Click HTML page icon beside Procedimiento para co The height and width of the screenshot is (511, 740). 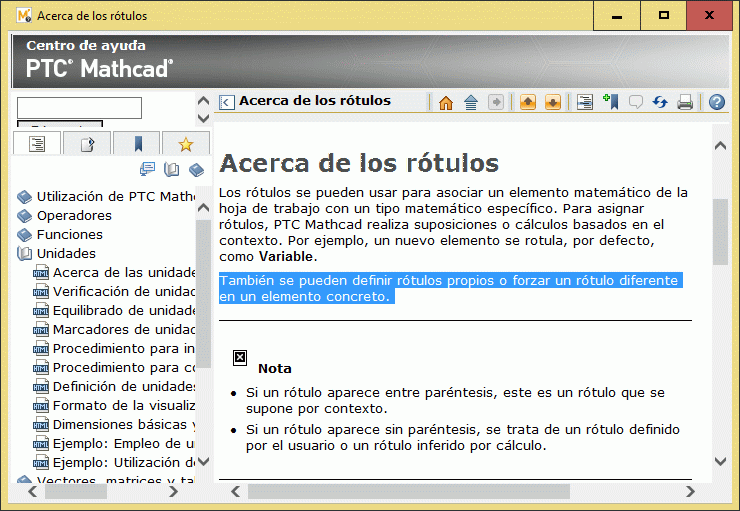pos(41,368)
